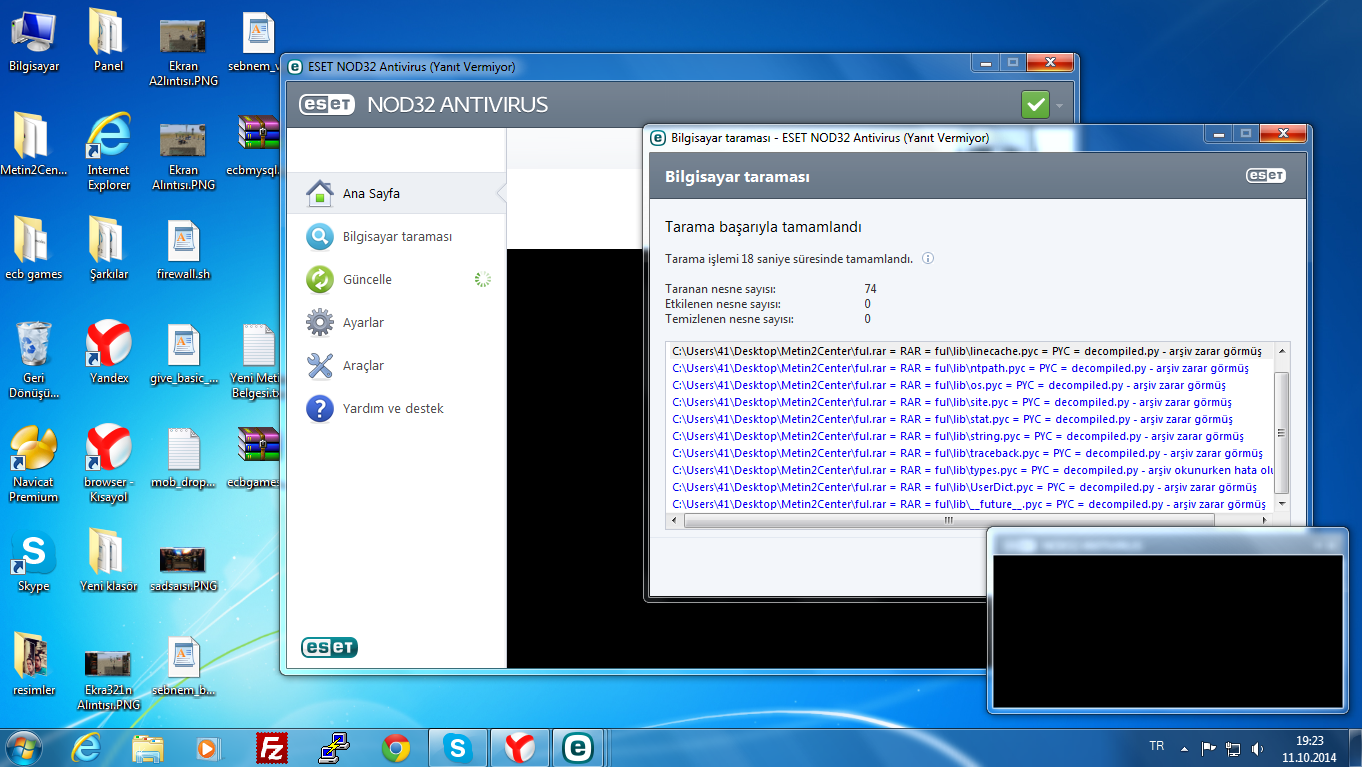Screen dimensions: 1362x767
Task: Select the traceback.pyc scan log row
Action: pos(970,453)
